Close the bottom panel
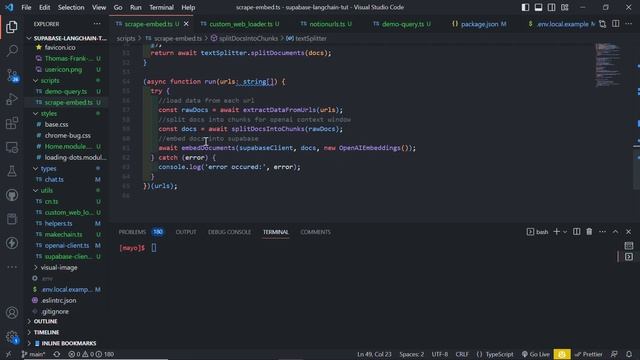The width and height of the screenshot is (640, 360). [629, 232]
